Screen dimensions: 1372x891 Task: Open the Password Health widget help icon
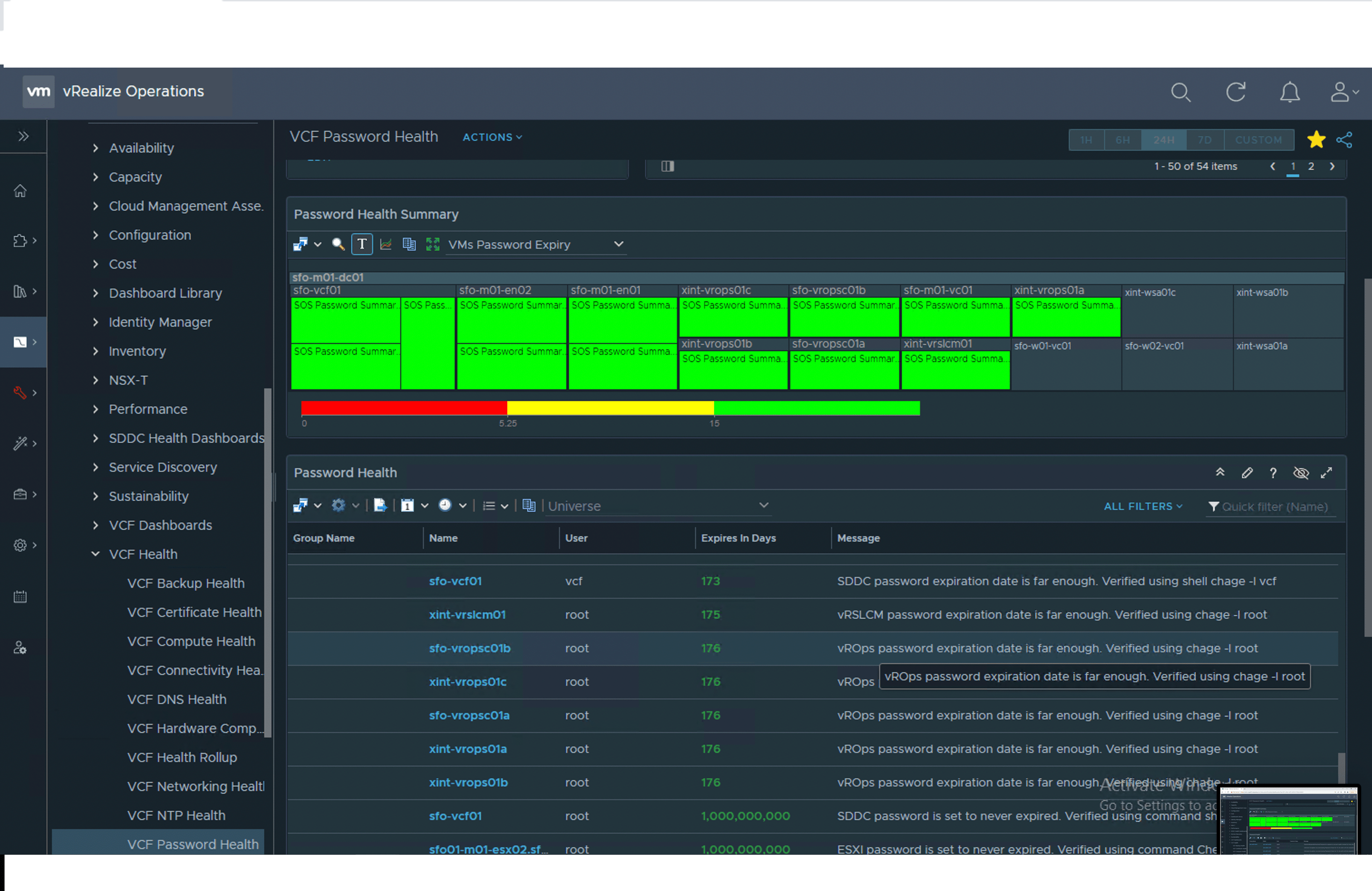click(x=1273, y=473)
